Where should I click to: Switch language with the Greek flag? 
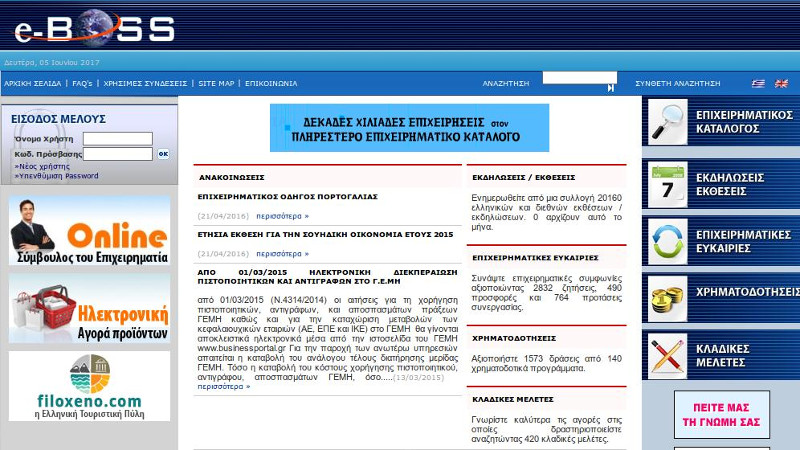click(x=758, y=83)
